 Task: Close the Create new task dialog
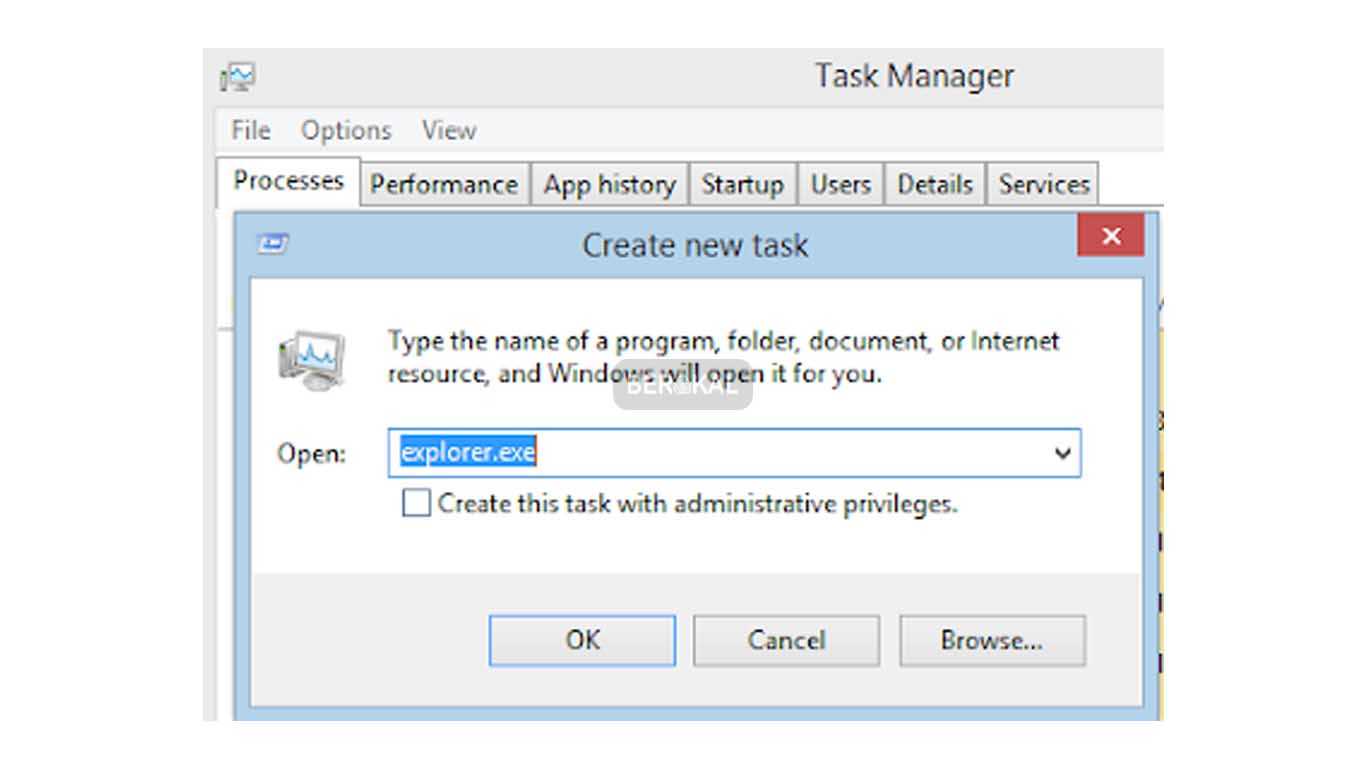(x=1111, y=237)
